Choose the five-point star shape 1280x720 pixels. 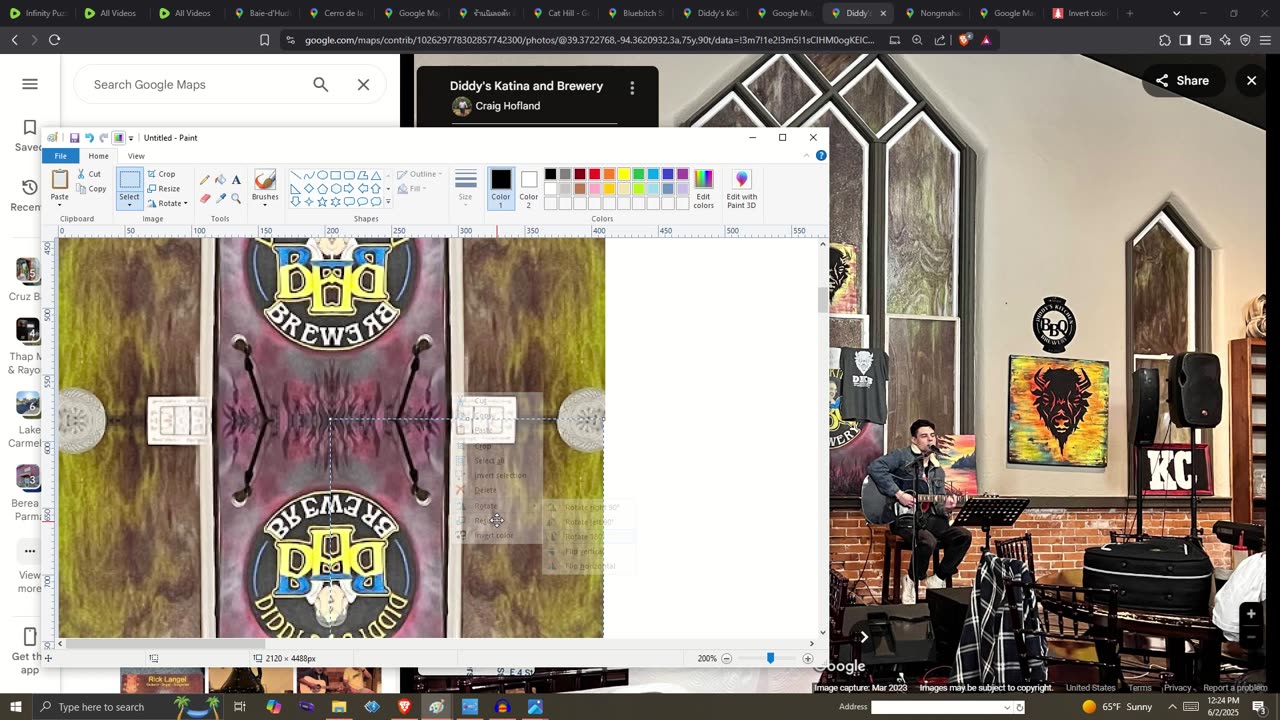[x=322, y=202]
